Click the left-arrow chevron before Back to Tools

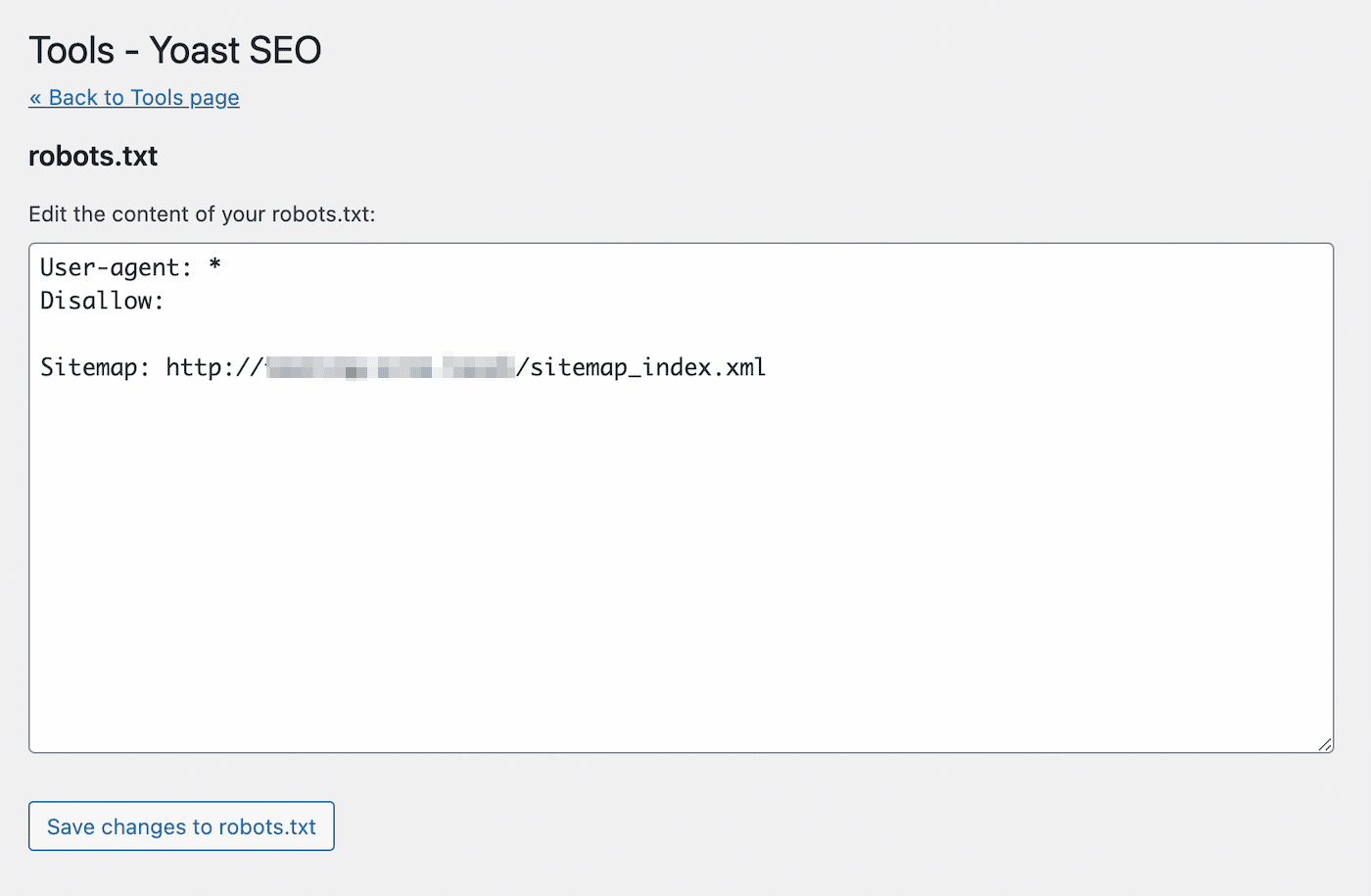coord(35,97)
